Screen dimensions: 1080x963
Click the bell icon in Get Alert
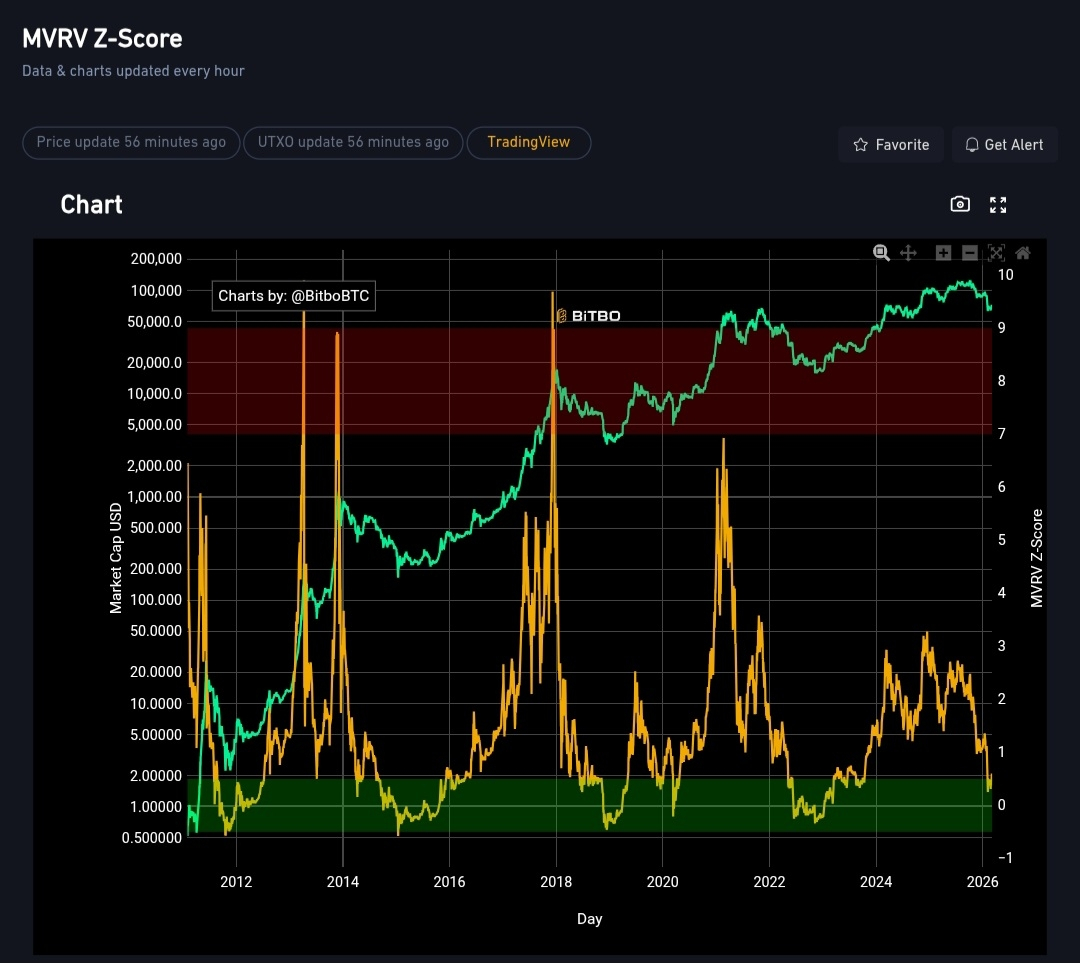[971, 145]
